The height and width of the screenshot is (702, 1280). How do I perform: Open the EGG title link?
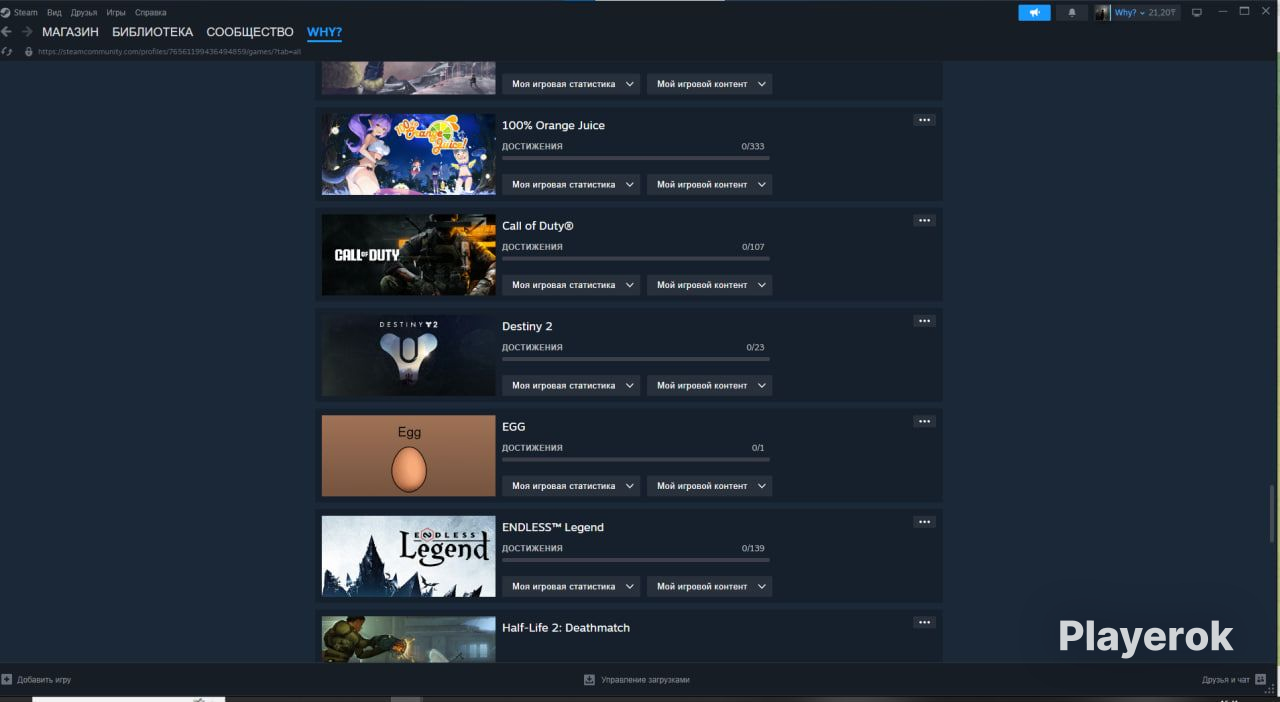513,427
